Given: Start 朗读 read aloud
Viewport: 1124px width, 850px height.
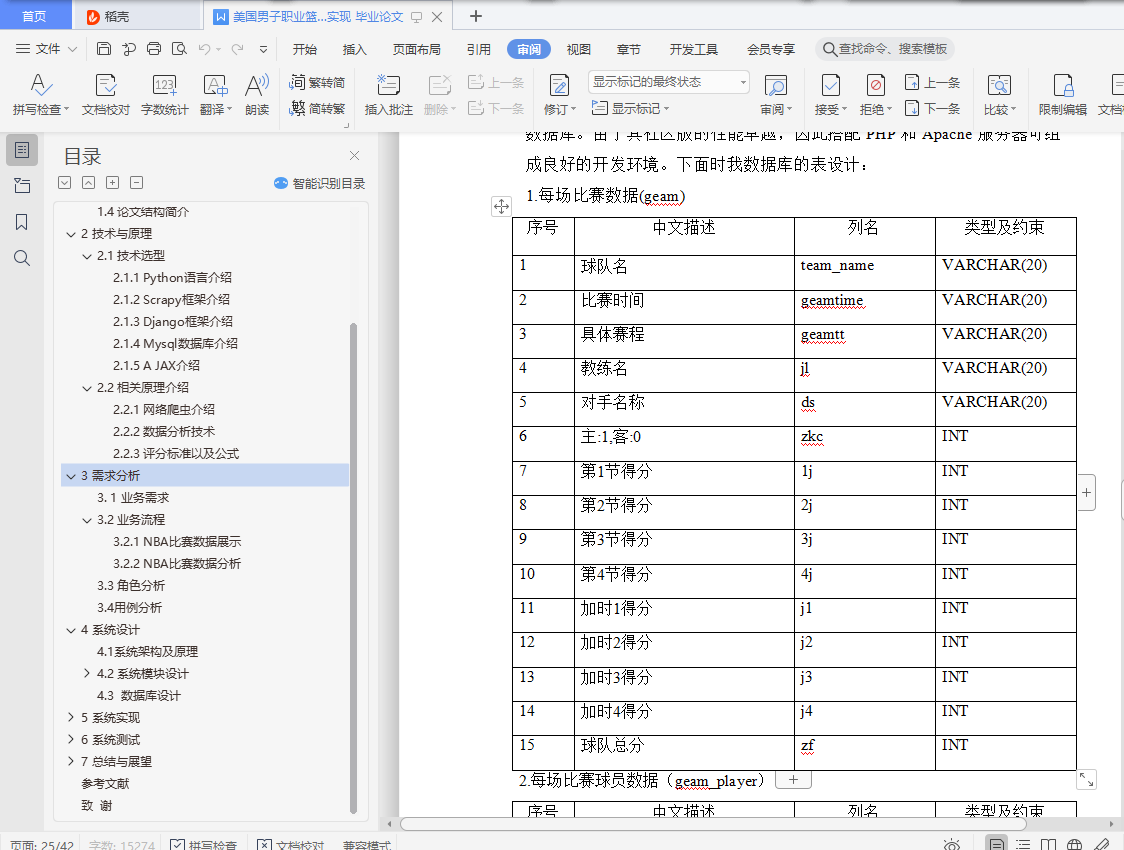Looking at the screenshot, I should (x=257, y=95).
